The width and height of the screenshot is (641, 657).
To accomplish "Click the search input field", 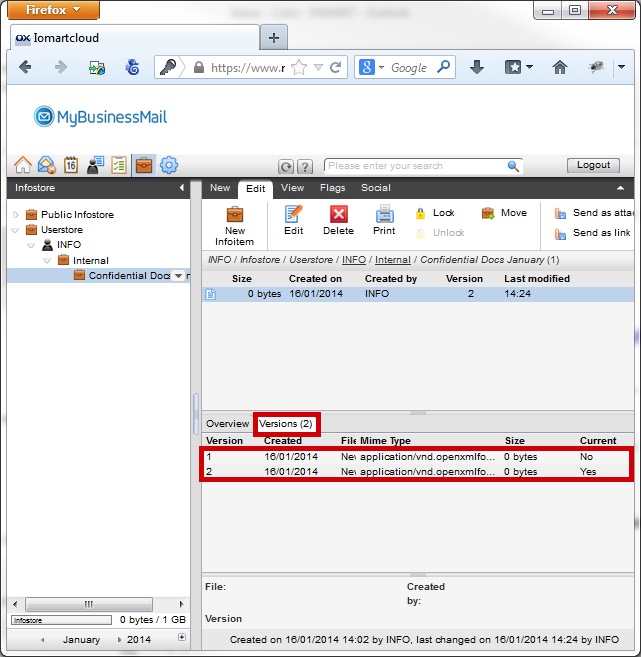I will coord(416,166).
